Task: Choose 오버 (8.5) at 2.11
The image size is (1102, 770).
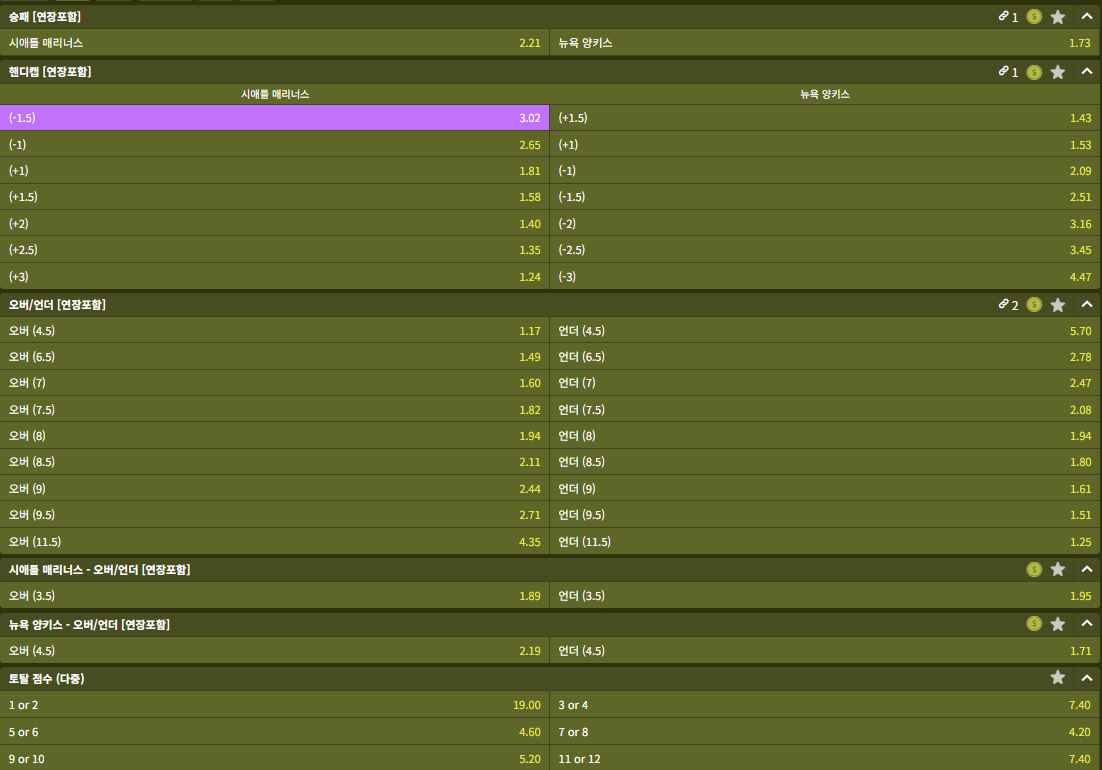Action: pyautogui.click(x=274, y=462)
